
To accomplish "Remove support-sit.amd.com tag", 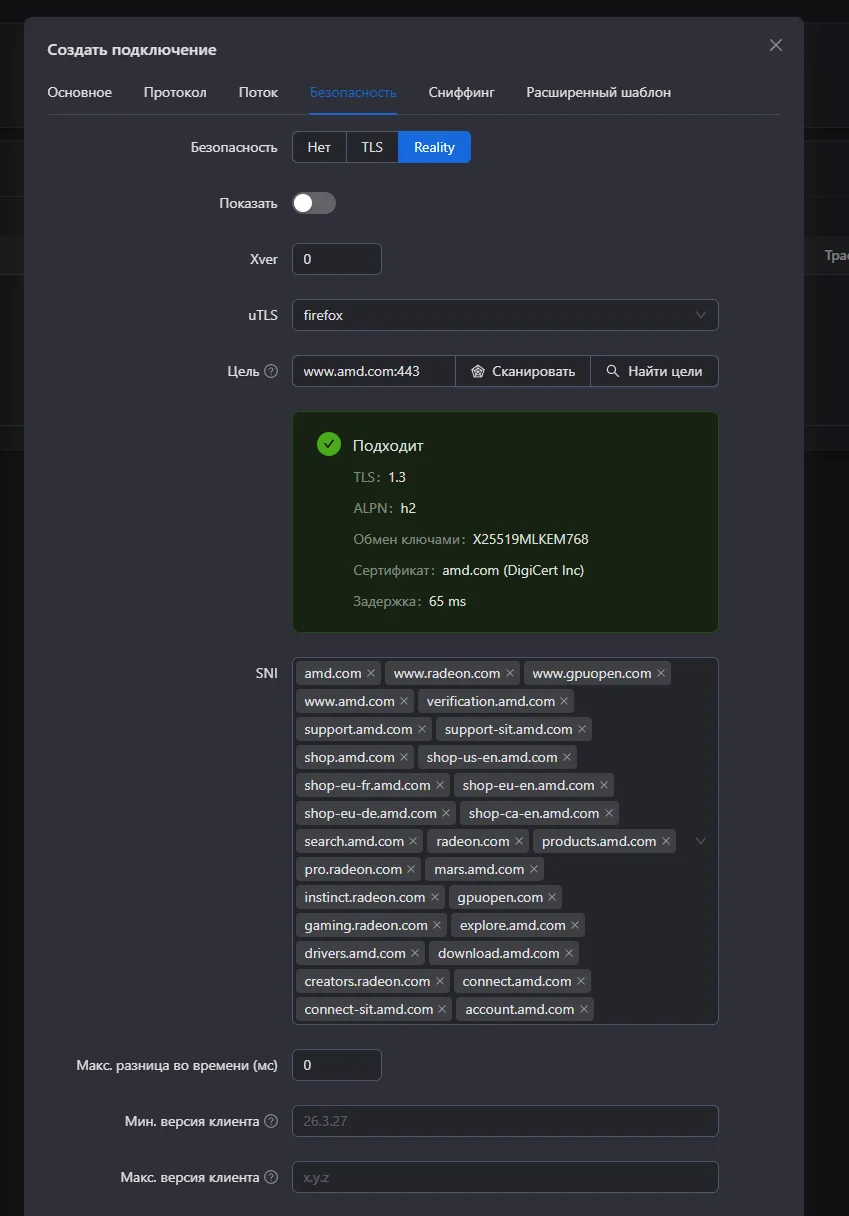I will (x=582, y=730).
